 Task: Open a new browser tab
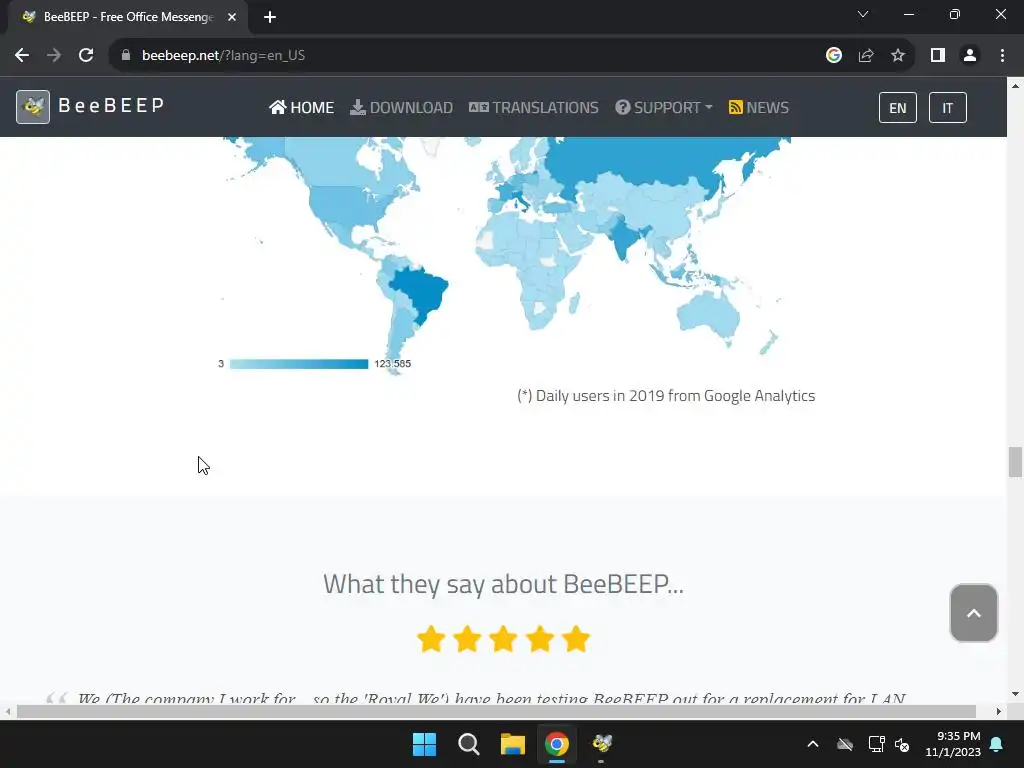tap(270, 17)
